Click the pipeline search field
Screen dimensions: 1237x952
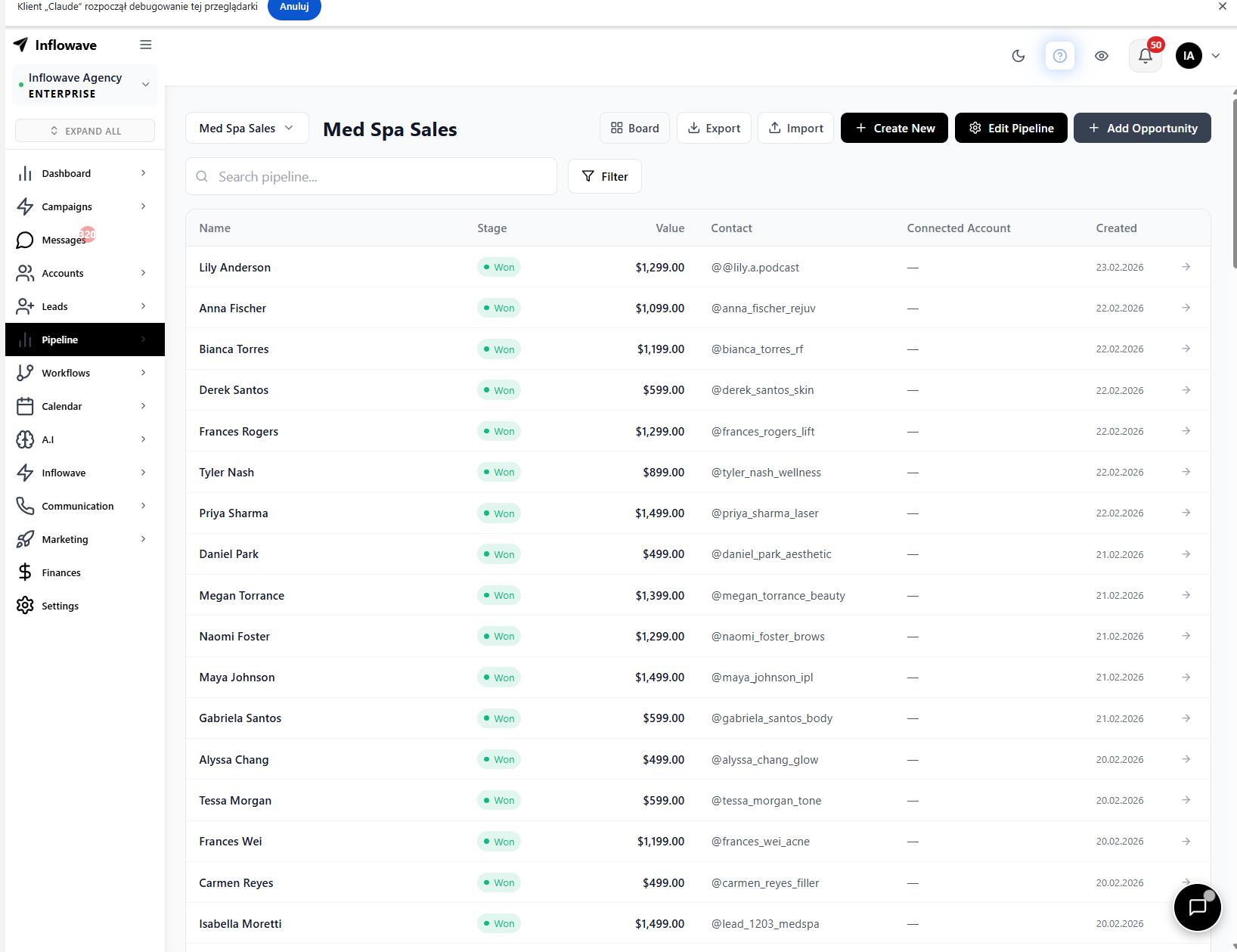371,176
